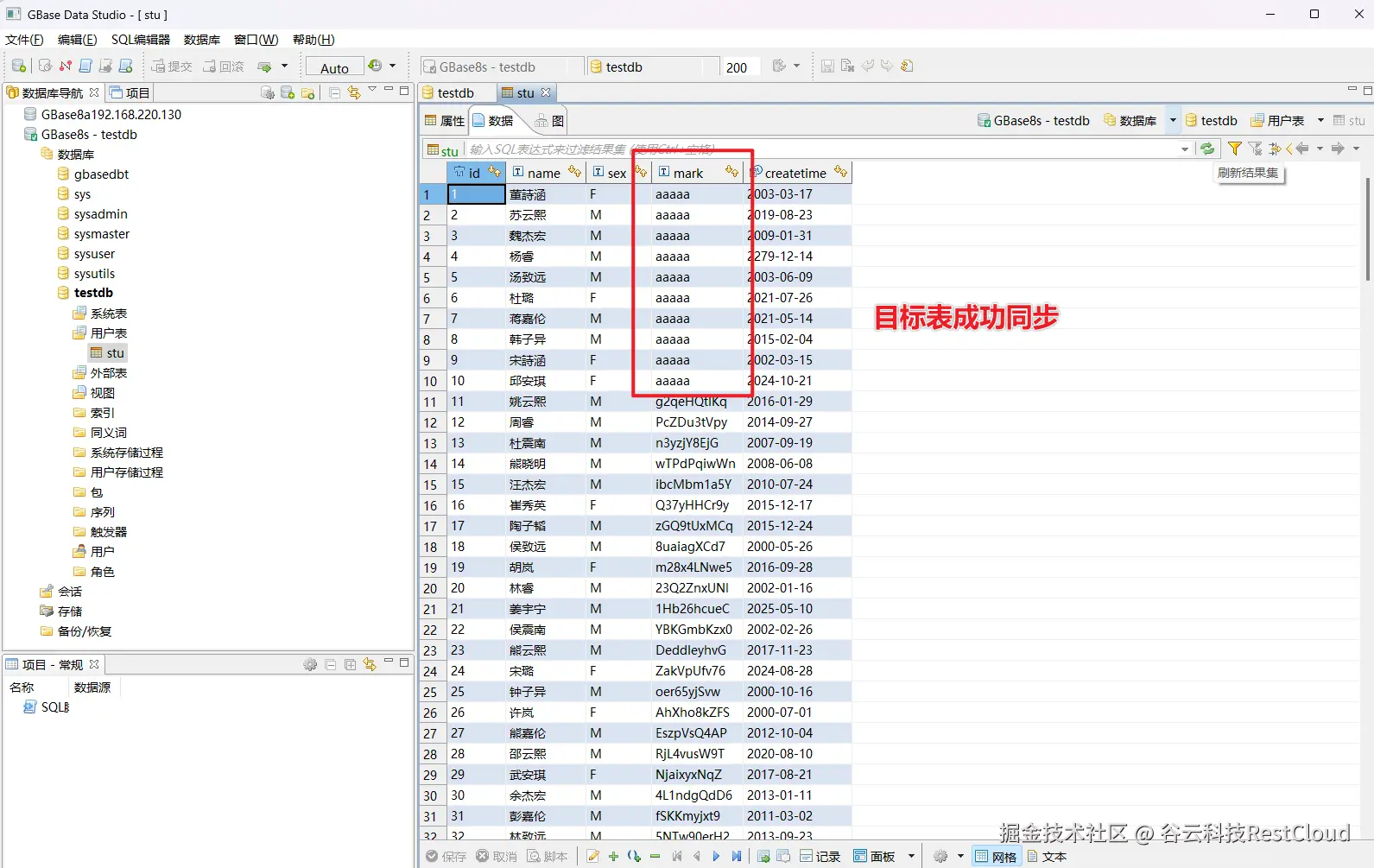Screen dimensions: 1374x868
Task: Click sort icon on name column header
Action: coord(575,172)
